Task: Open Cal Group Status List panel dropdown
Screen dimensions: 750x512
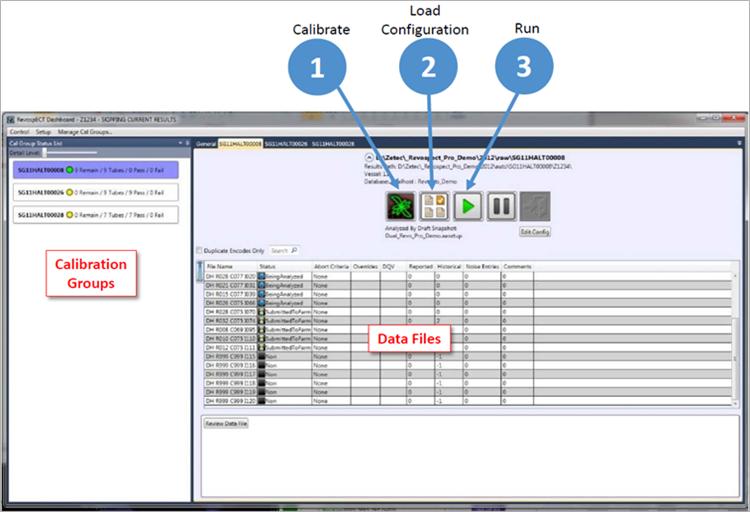Action: [x=181, y=144]
